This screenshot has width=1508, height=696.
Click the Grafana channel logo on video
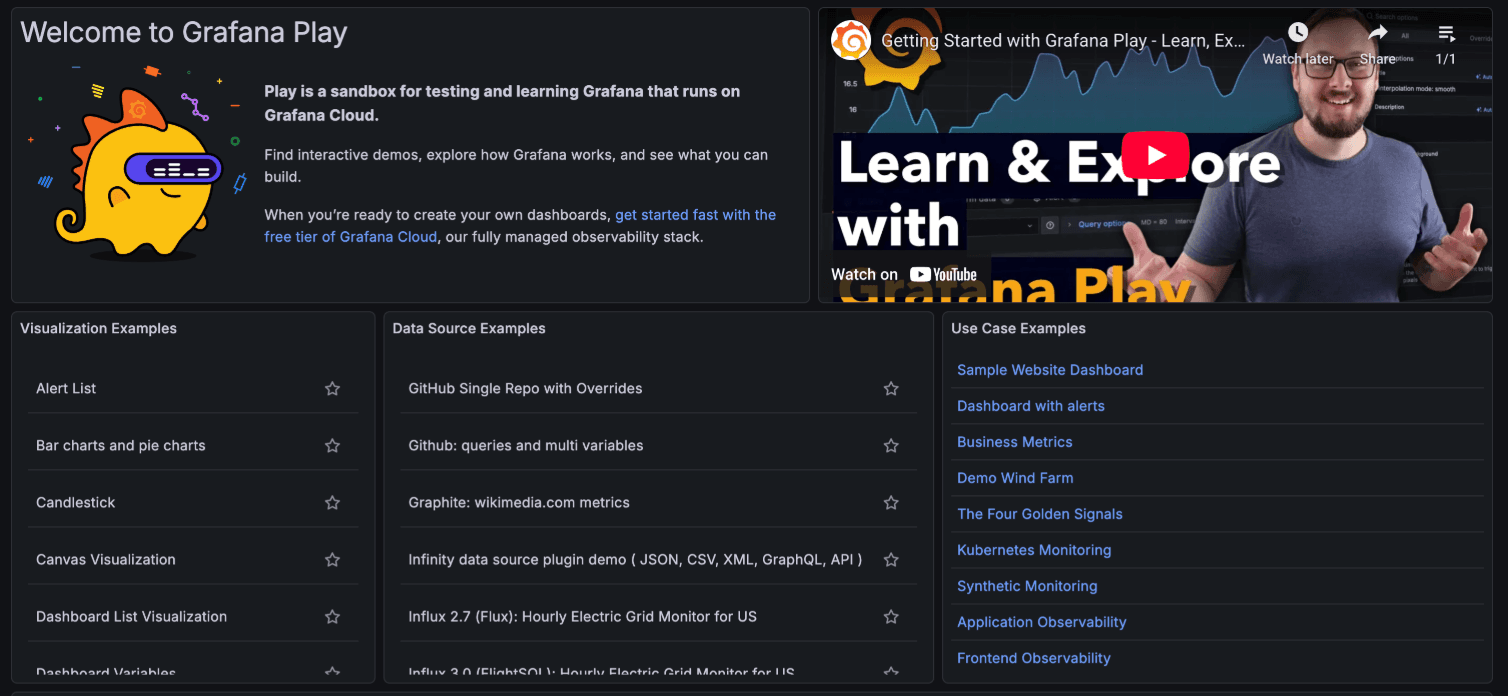click(x=851, y=41)
